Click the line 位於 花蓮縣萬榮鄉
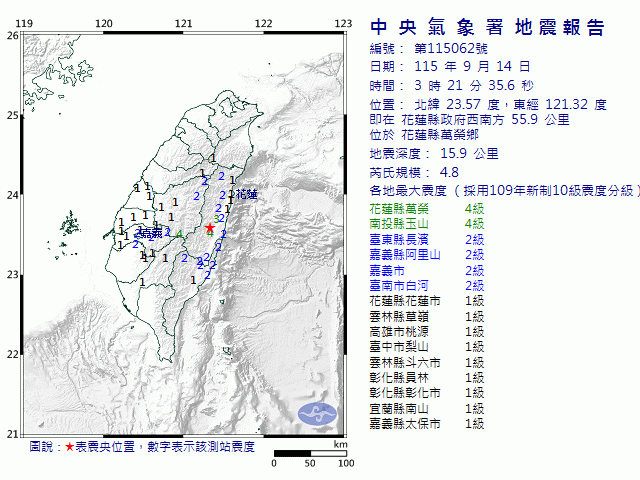 424,135
